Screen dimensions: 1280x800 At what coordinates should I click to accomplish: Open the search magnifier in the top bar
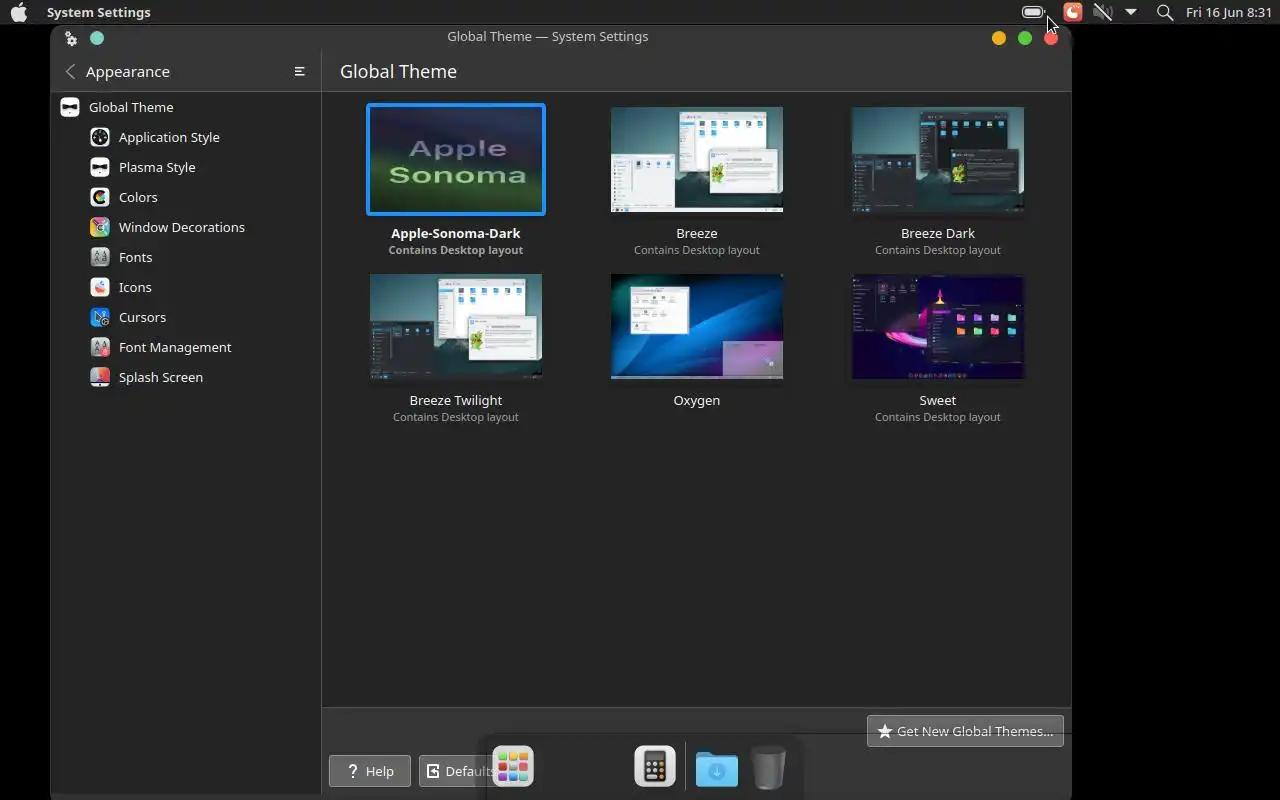point(1164,12)
